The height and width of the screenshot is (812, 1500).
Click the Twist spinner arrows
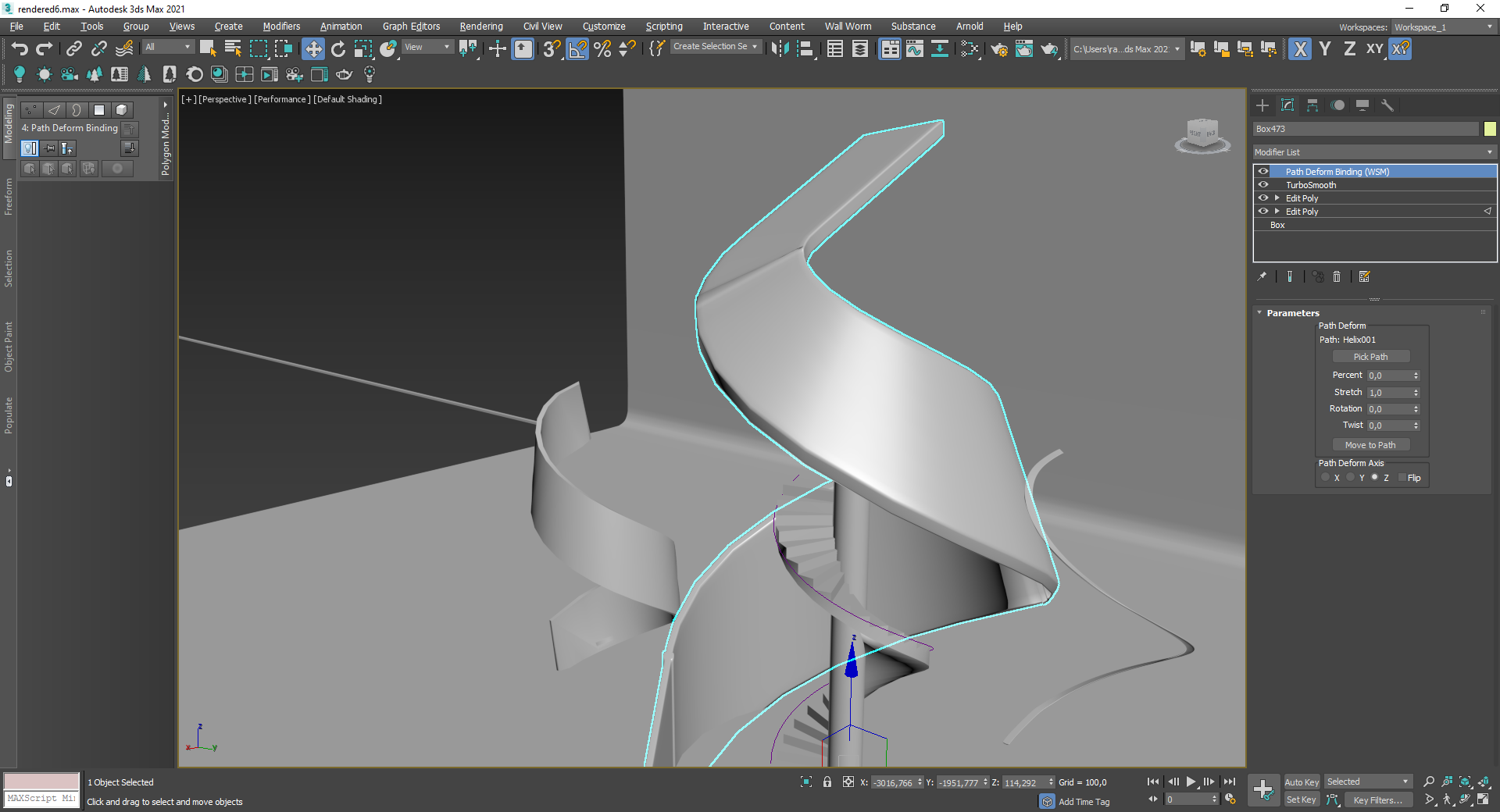point(1416,426)
